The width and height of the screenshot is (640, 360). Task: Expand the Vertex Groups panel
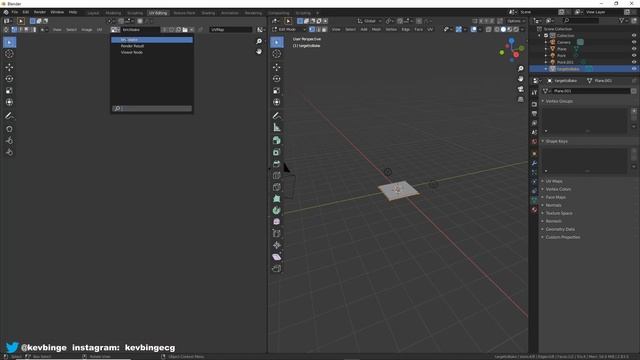point(559,101)
